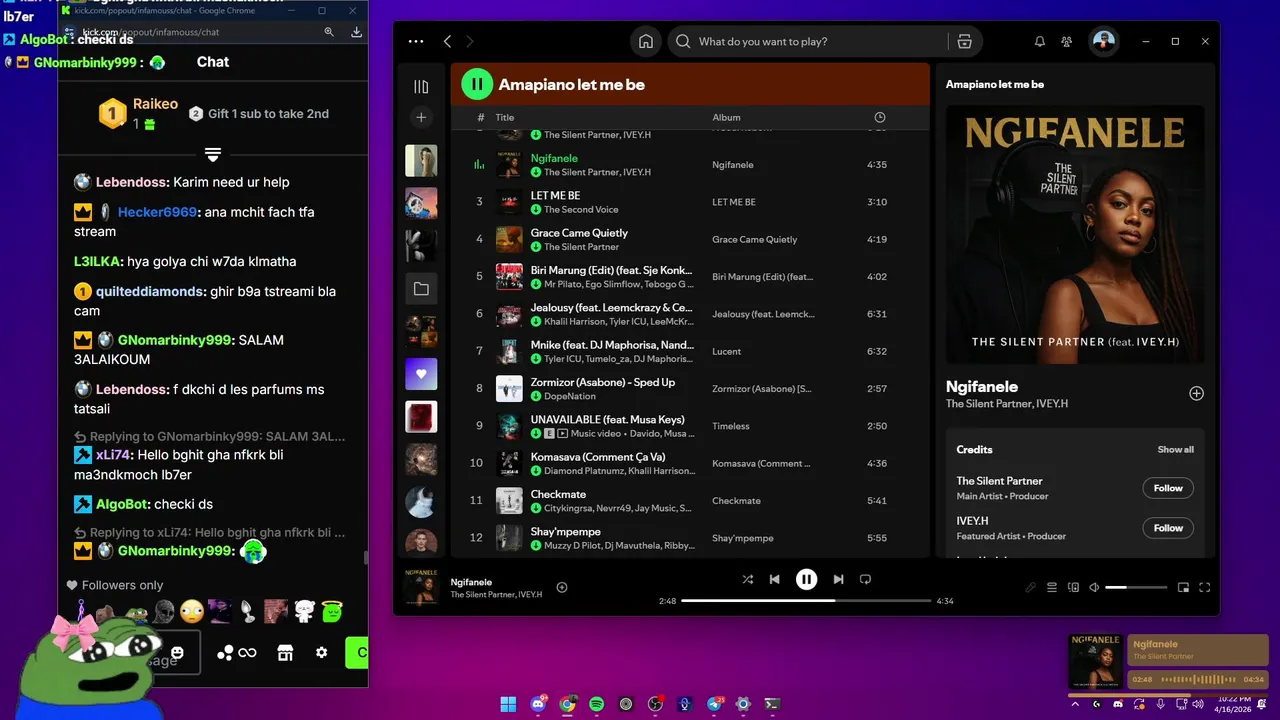Screen dimensions: 1280x720
Task: Follow The Silent Partner
Action: coord(1168,488)
